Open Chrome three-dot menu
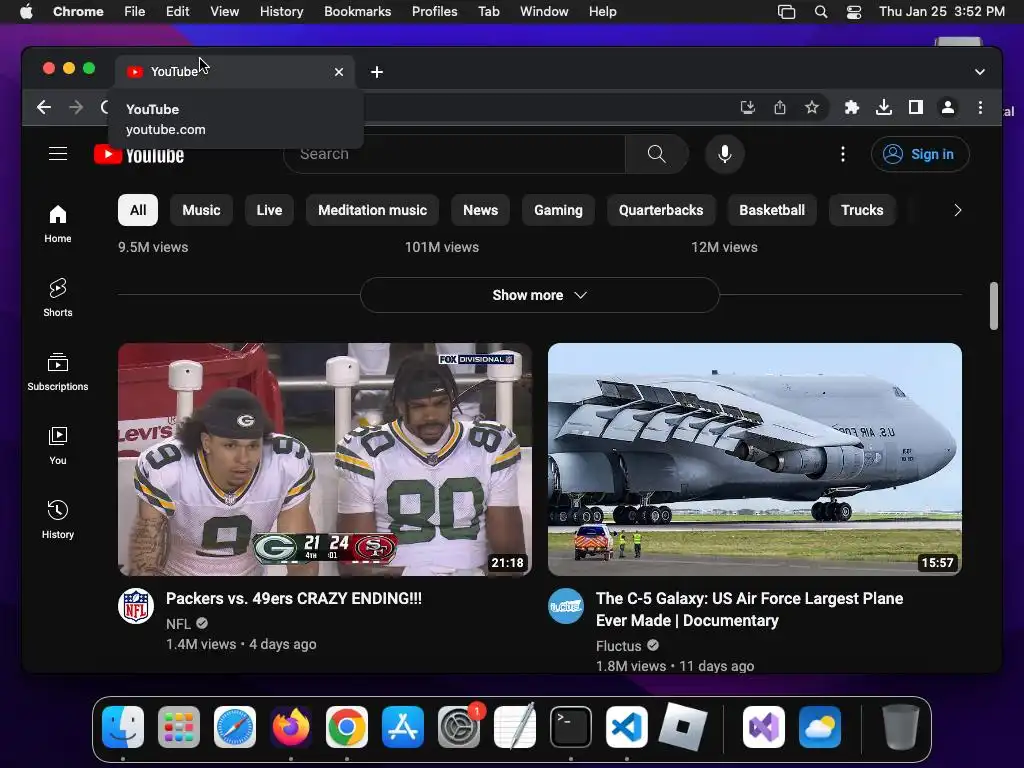This screenshot has width=1024, height=768. pyautogui.click(x=980, y=107)
